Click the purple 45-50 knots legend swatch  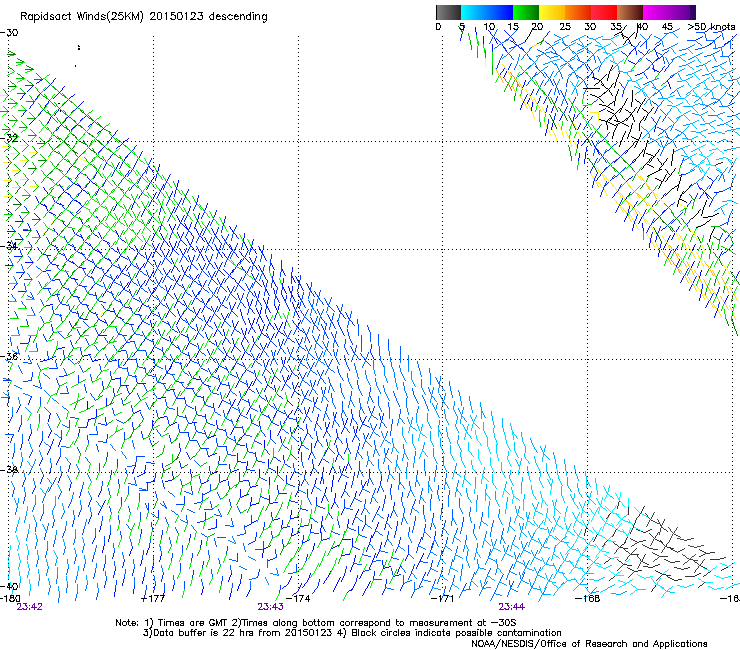(x=682, y=12)
